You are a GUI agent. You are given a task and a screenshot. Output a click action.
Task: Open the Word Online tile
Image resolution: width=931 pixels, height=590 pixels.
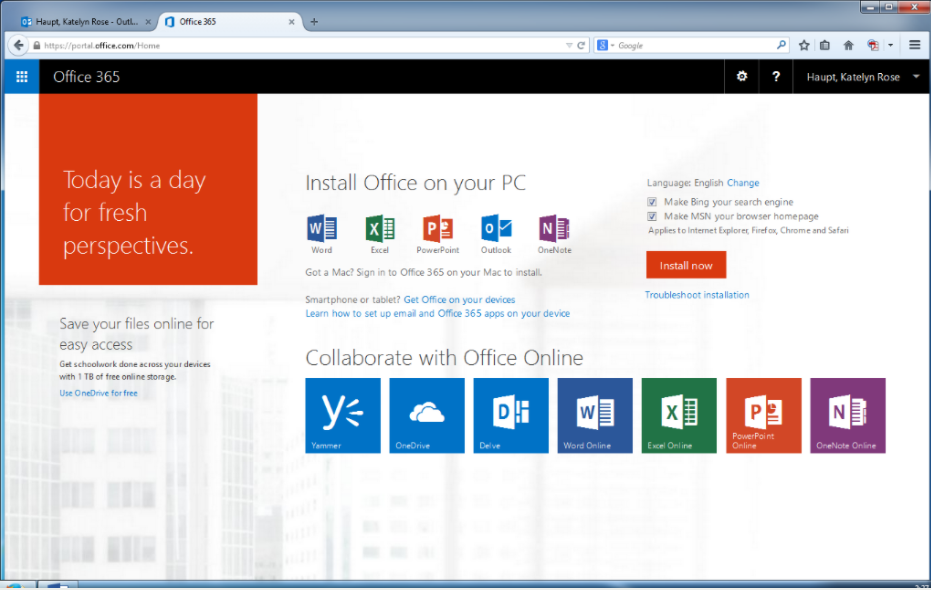[x=595, y=415]
